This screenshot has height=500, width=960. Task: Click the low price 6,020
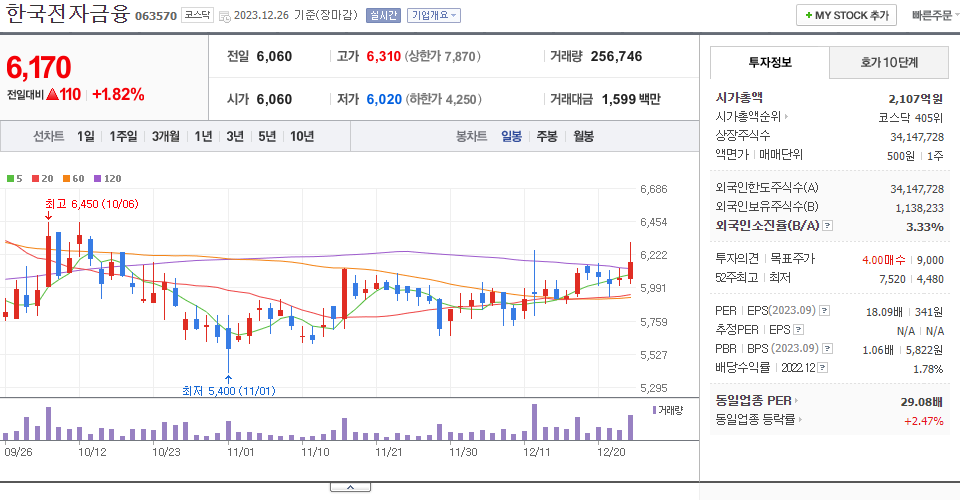384,99
